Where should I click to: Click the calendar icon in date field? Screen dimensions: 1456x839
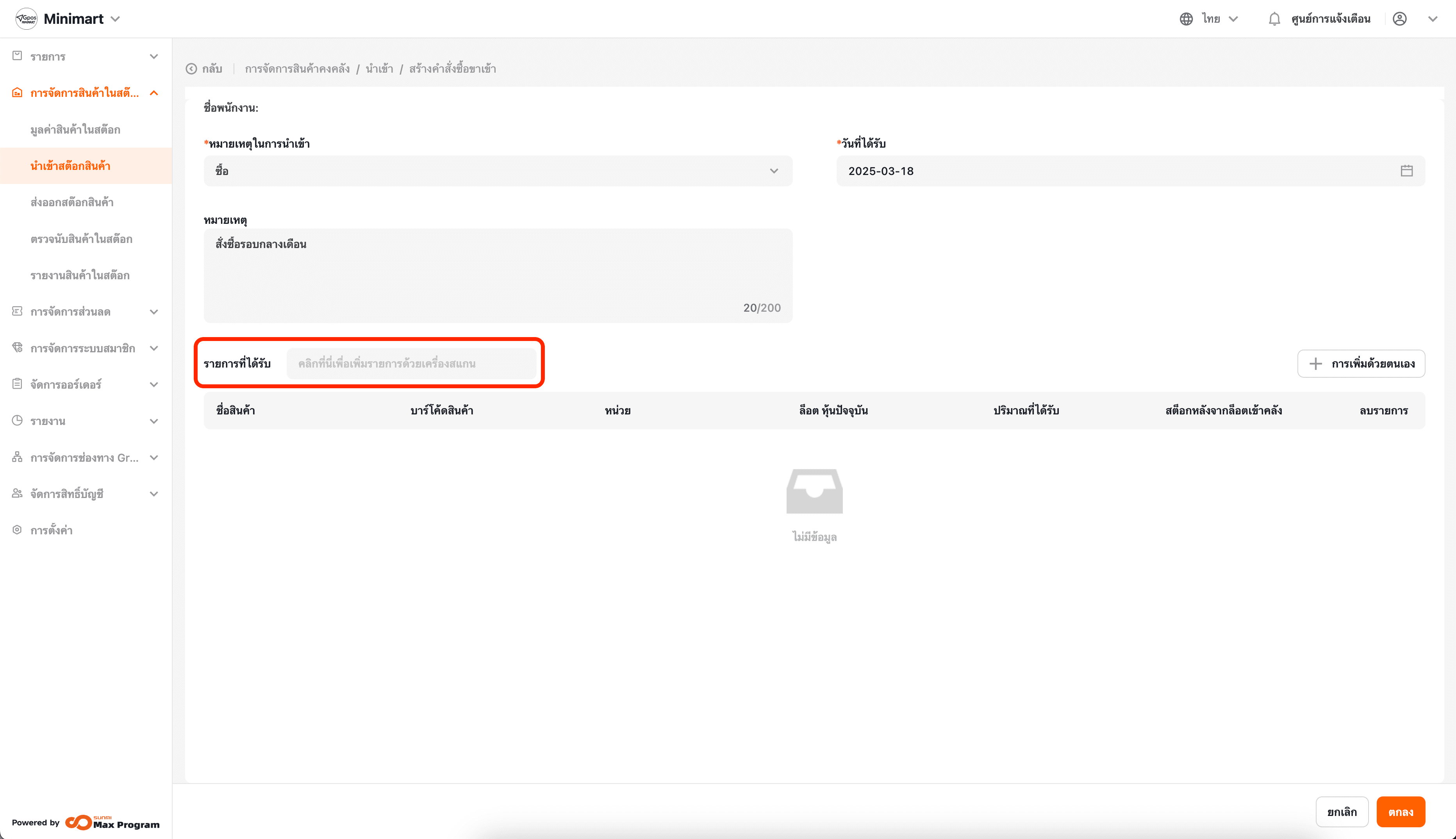pos(1406,171)
